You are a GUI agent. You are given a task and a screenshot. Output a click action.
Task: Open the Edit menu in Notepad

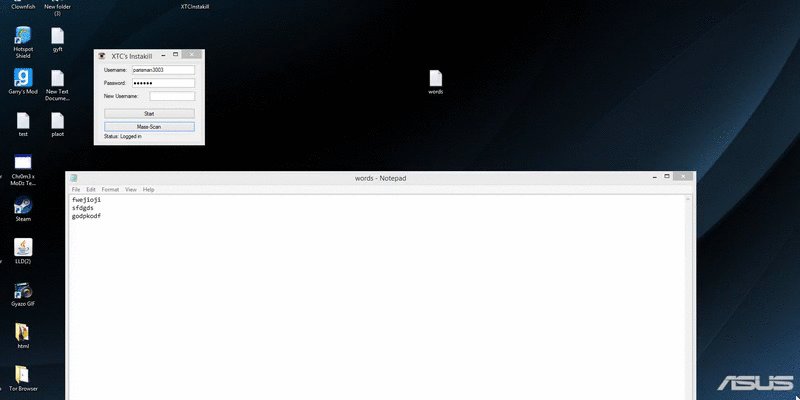click(91, 189)
